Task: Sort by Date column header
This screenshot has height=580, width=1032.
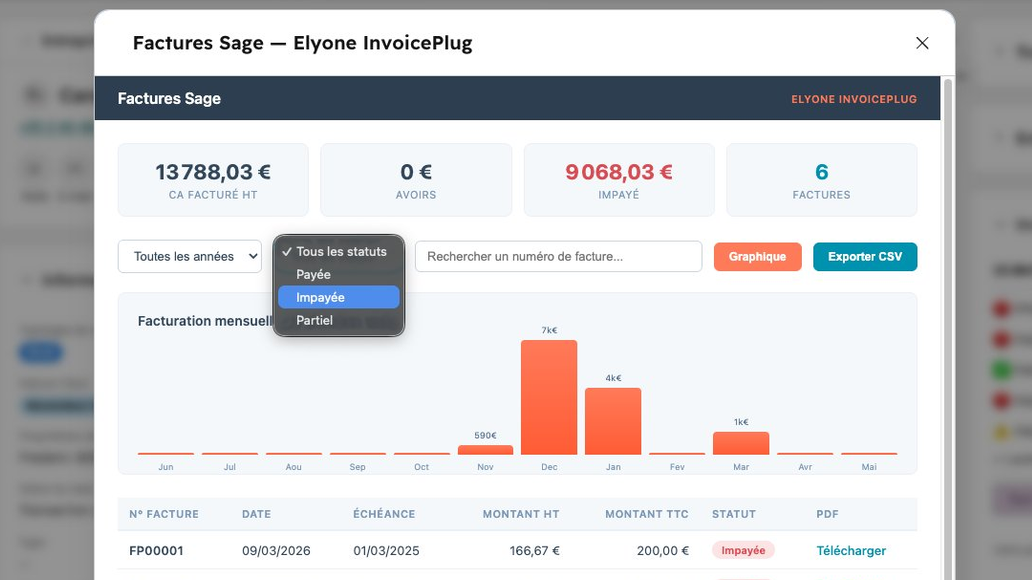Action: (256, 514)
